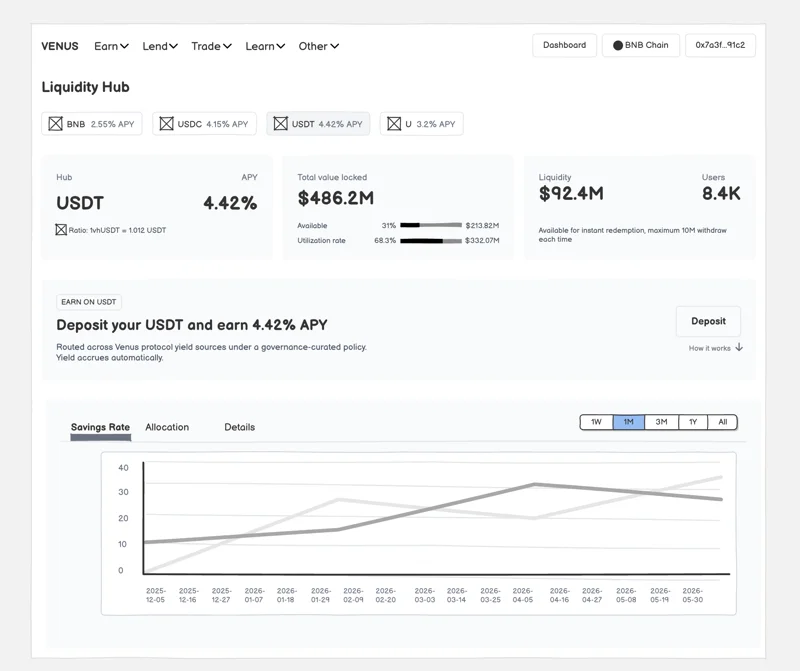Click the BNB Chain dot icon
Image resolution: width=800 pixels, height=671 pixels.
tap(618, 45)
